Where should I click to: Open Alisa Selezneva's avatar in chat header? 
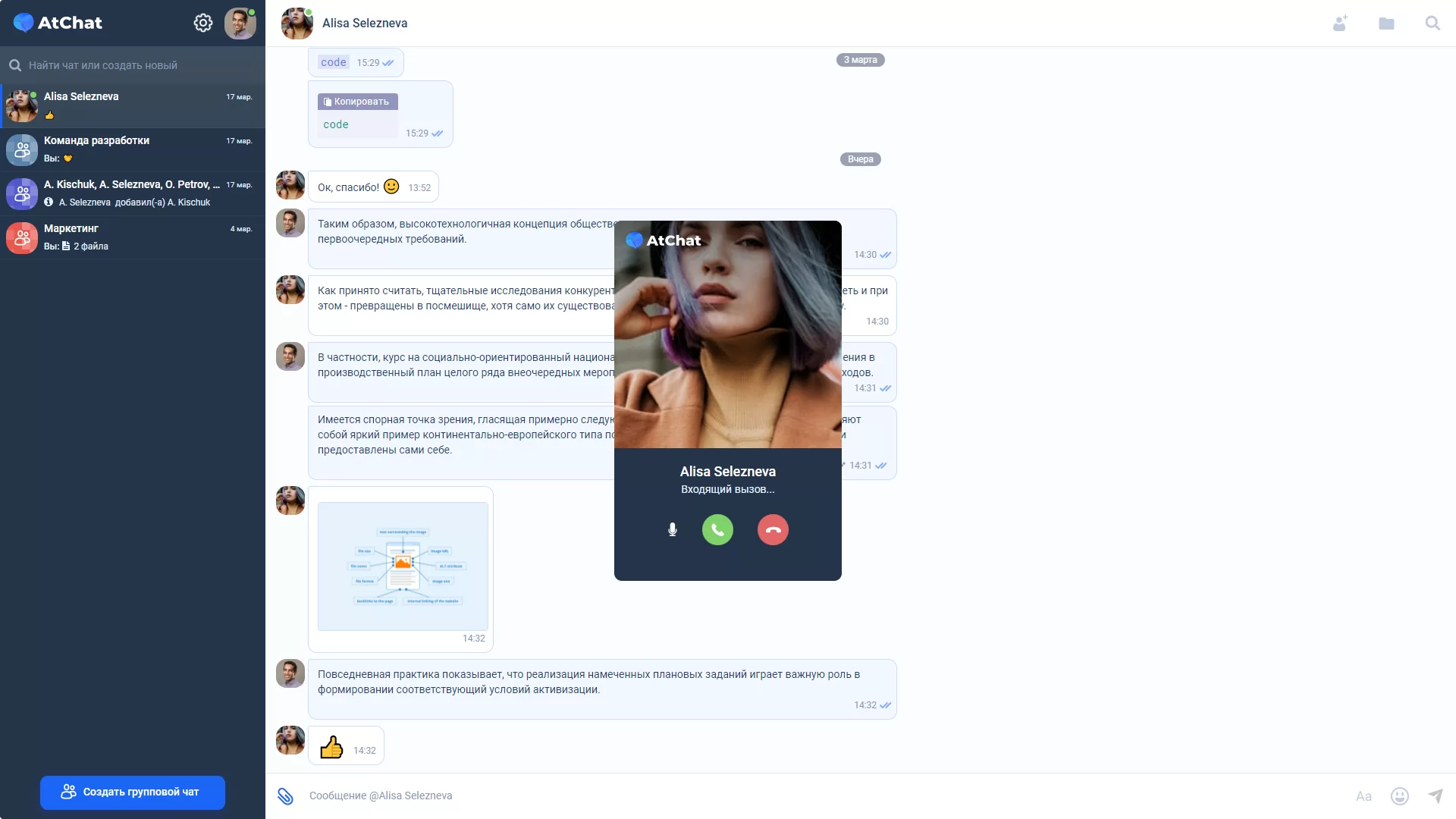pyautogui.click(x=297, y=24)
